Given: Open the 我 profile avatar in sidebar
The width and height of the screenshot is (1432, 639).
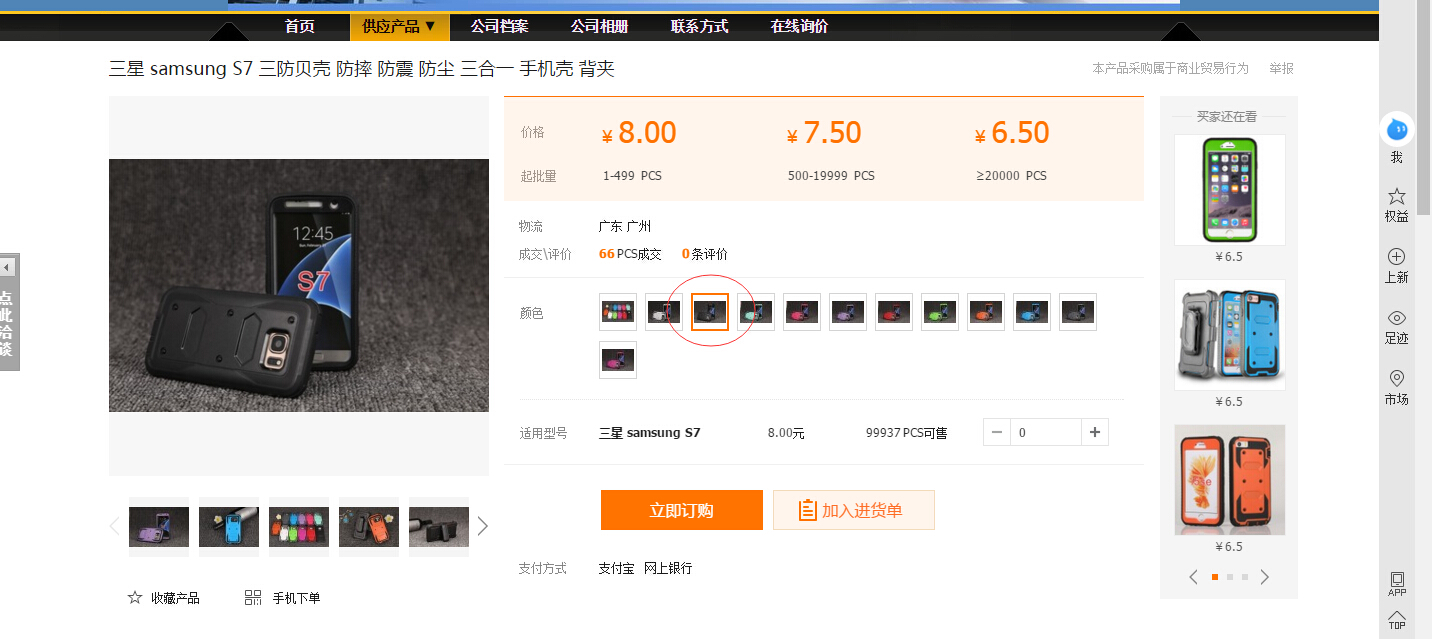Looking at the screenshot, I should pyautogui.click(x=1397, y=129).
